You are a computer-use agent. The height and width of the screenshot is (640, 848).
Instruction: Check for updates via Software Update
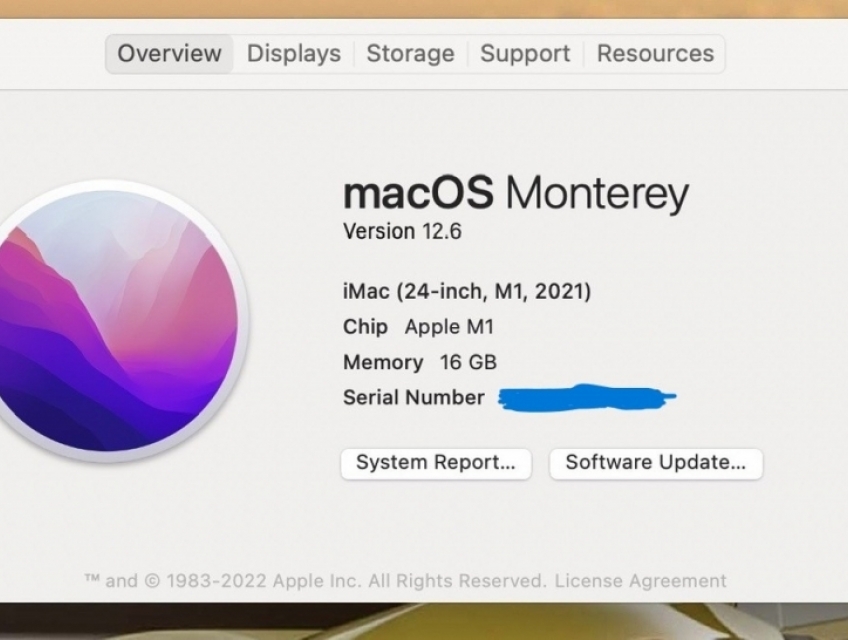pos(655,463)
